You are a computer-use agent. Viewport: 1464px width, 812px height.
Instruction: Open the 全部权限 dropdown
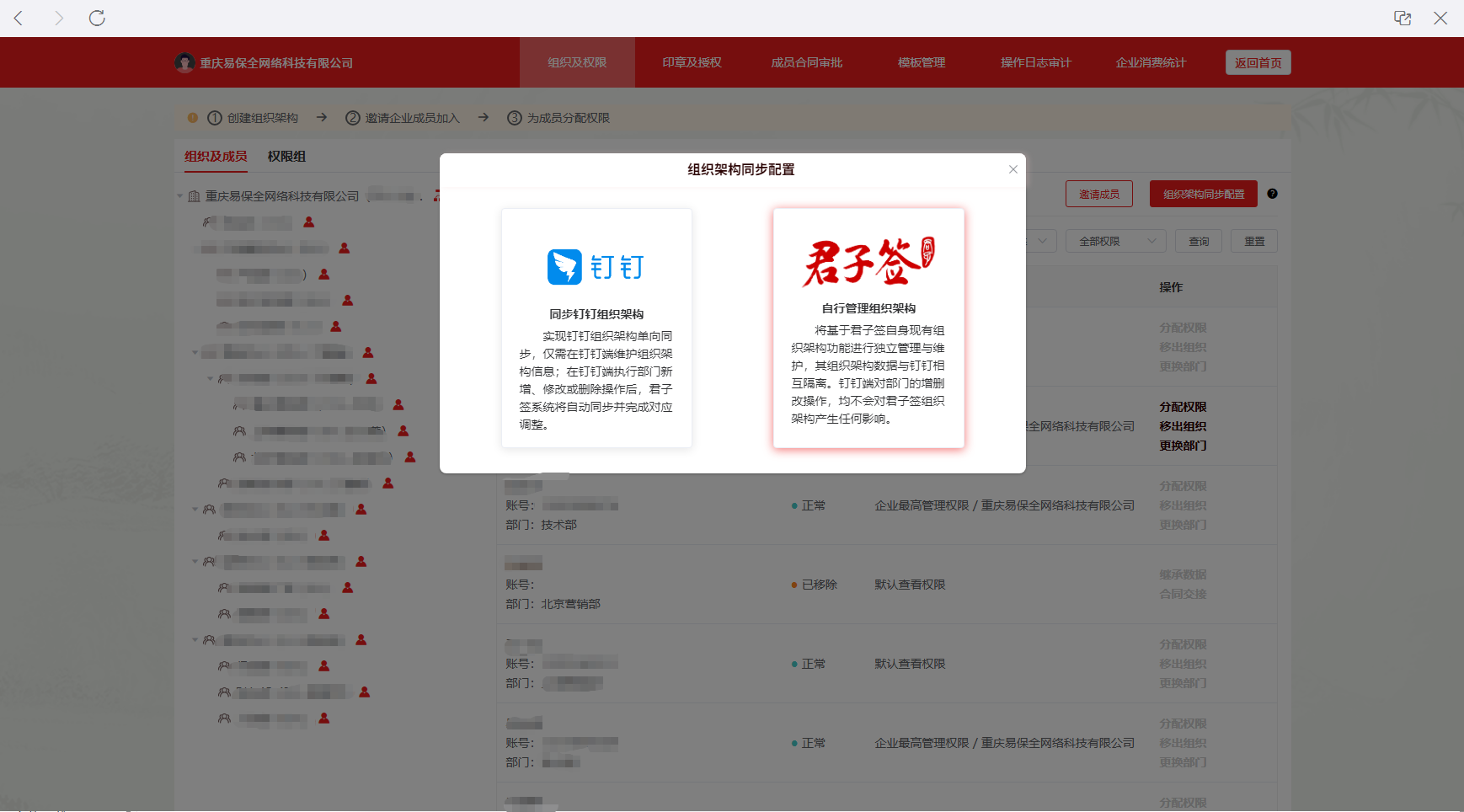coord(1115,241)
